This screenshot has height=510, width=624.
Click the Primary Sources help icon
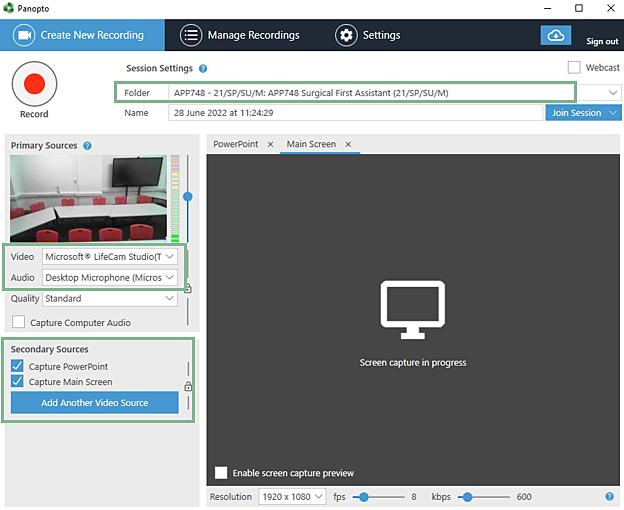coord(87,146)
